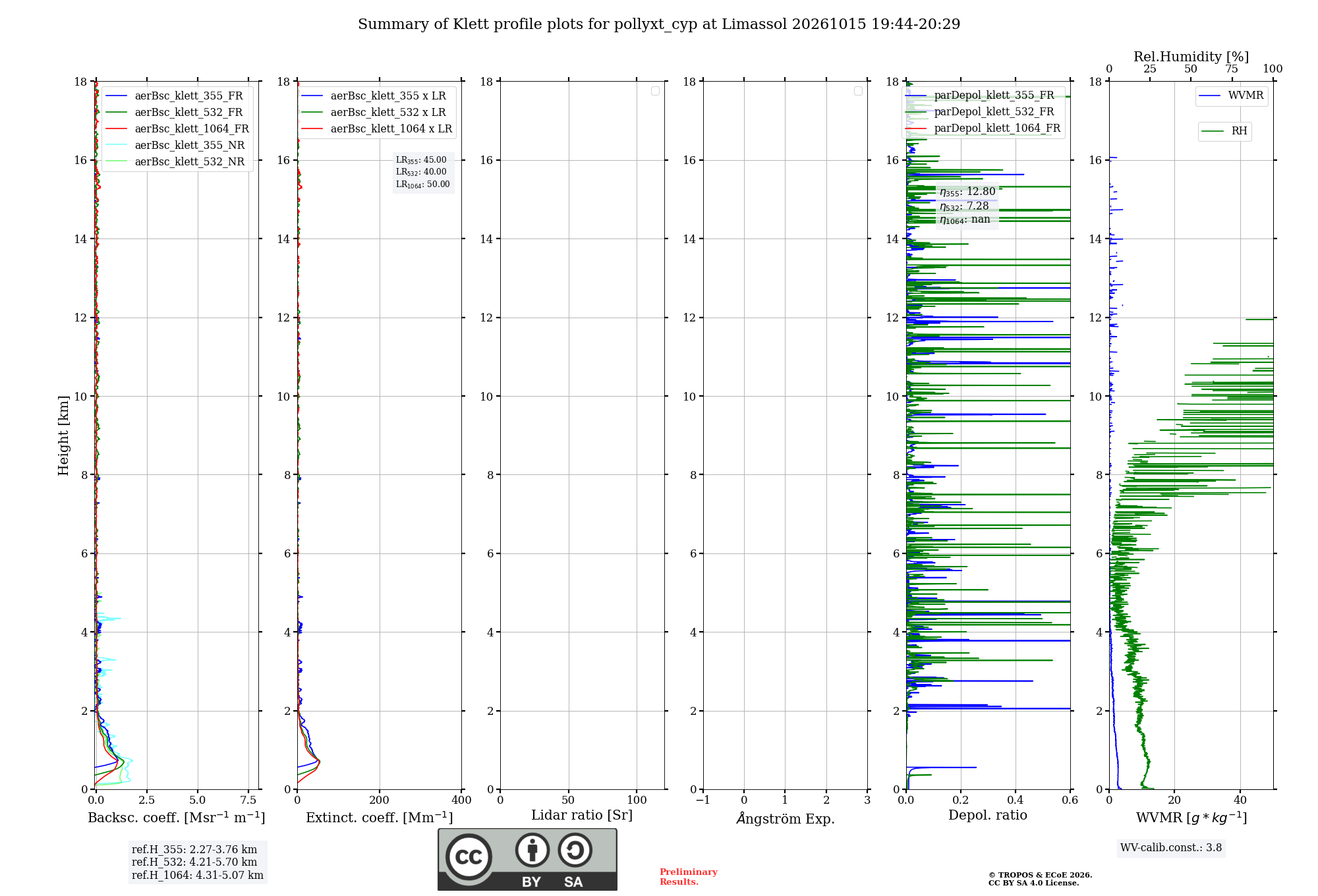The height and width of the screenshot is (896, 1318).
Task: Click the SA share-alike circular arrow icon
Action: pyautogui.click(x=575, y=850)
